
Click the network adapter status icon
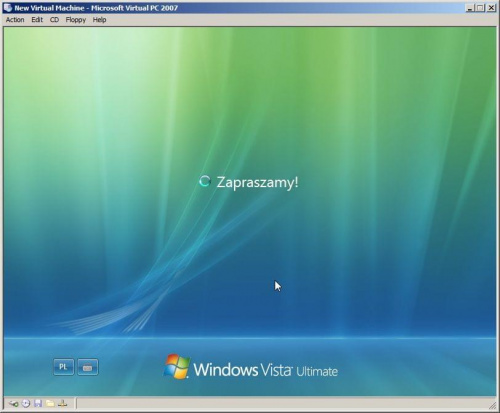[x=63, y=404]
